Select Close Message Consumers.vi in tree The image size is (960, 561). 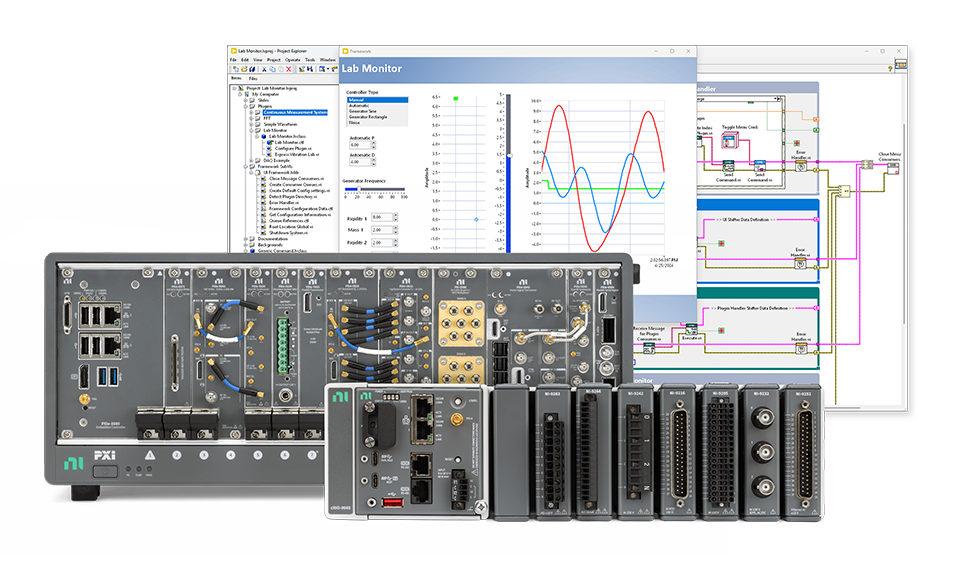(x=296, y=178)
